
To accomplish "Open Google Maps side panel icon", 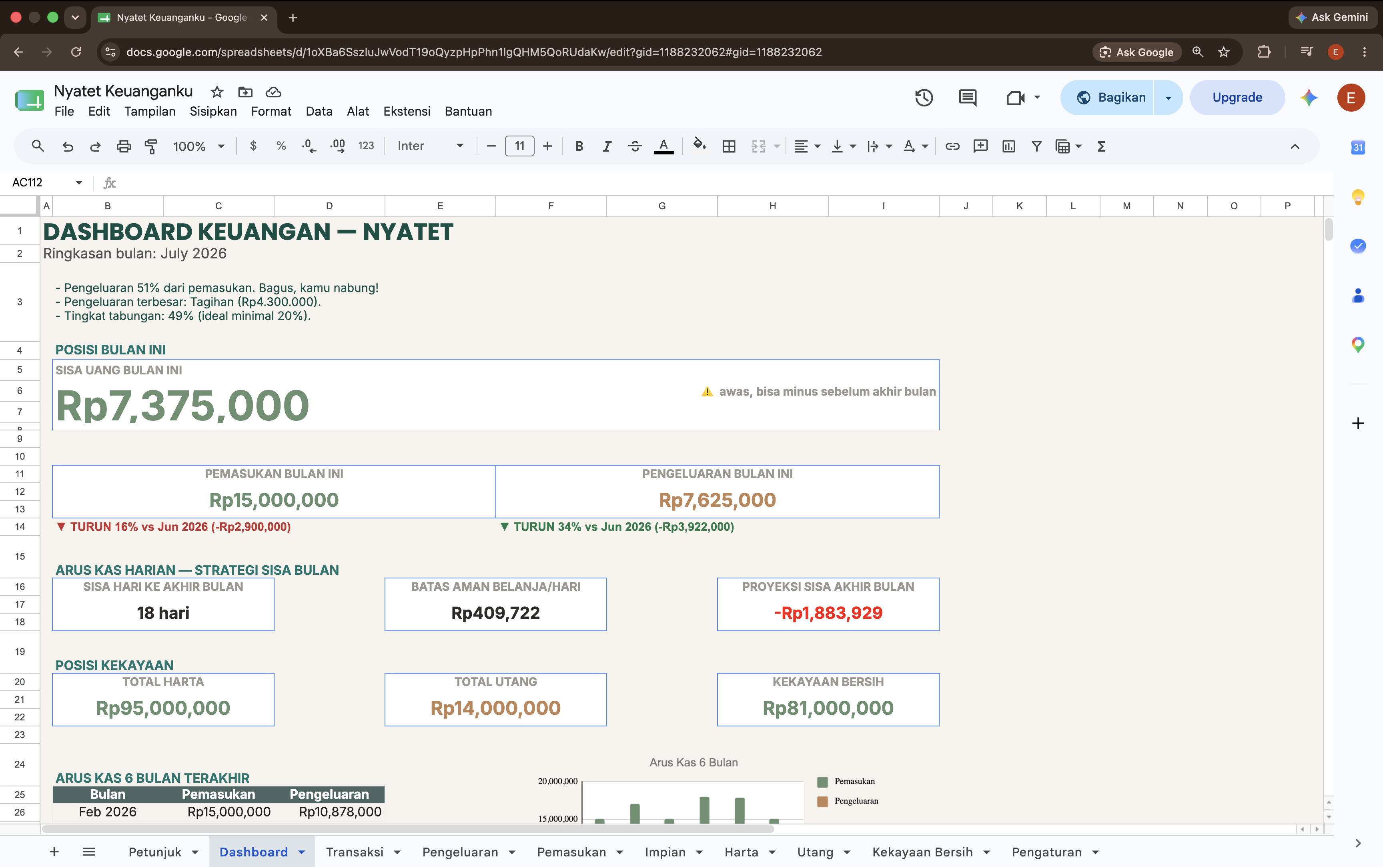I will coord(1358,344).
